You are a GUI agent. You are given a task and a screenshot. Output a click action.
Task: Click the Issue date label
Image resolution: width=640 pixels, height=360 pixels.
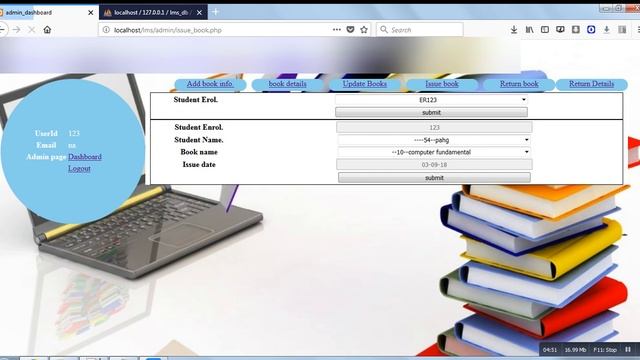tap(199, 164)
